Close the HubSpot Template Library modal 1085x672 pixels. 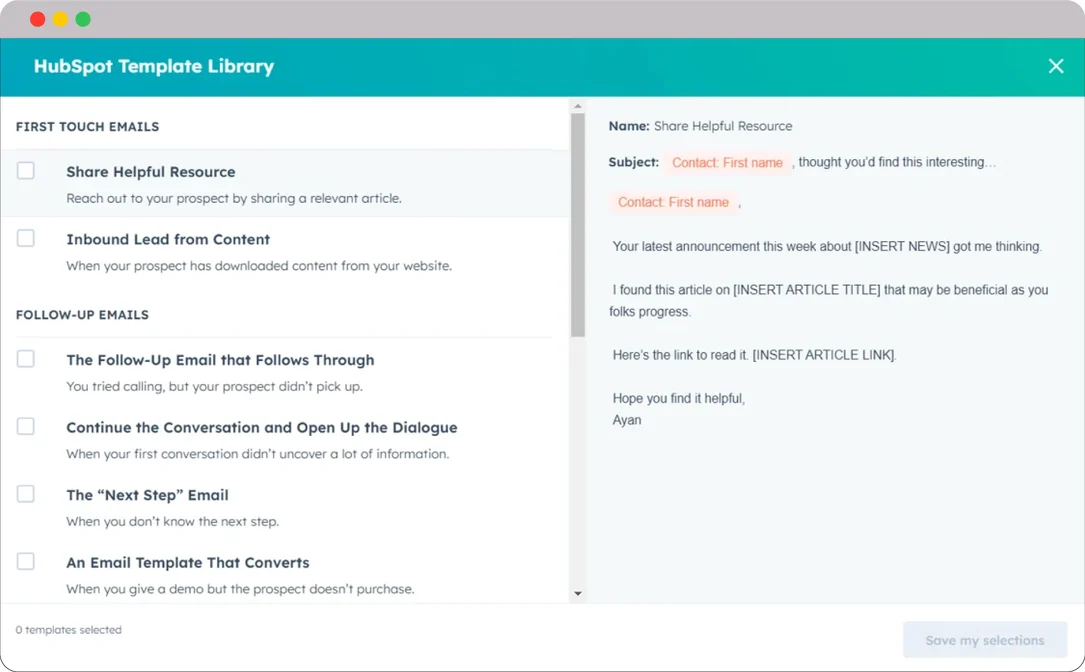click(x=1056, y=66)
